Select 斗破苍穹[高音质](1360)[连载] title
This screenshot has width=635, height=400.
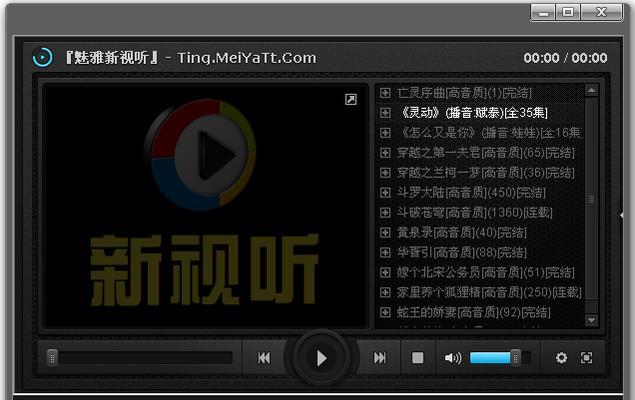tap(475, 213)
